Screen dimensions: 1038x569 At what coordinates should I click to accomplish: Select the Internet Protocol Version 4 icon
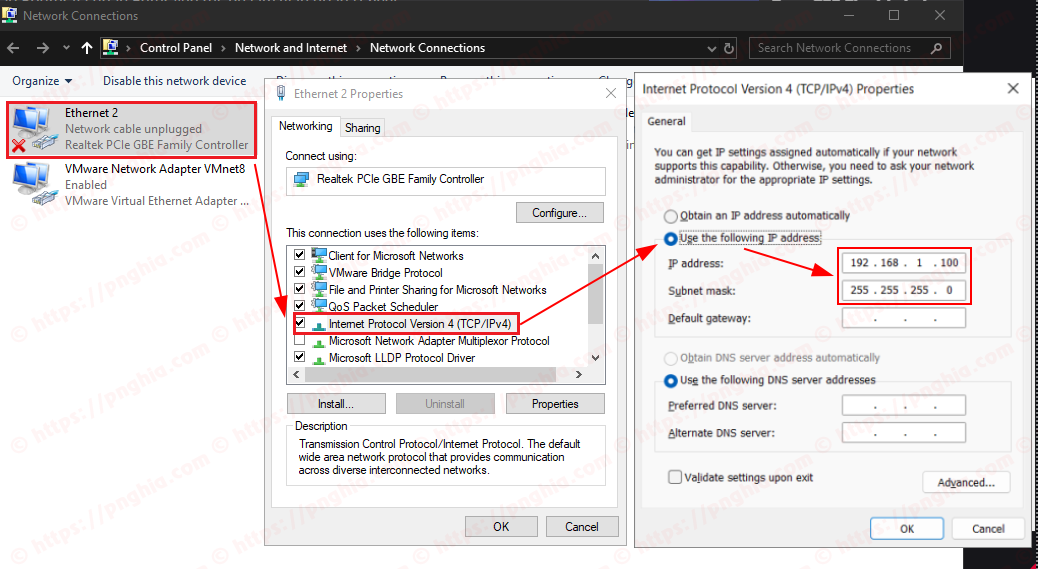click(x=319, y=324)
